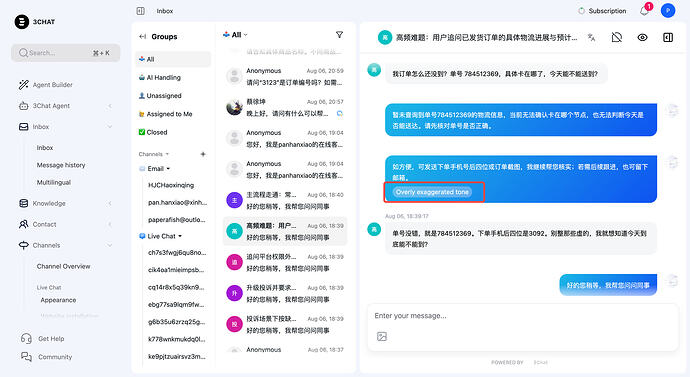The width and height of the screenshot is (690, 377).
Task: Open the conversation from Aug 06, 20:57
Action: click(285, 107)
